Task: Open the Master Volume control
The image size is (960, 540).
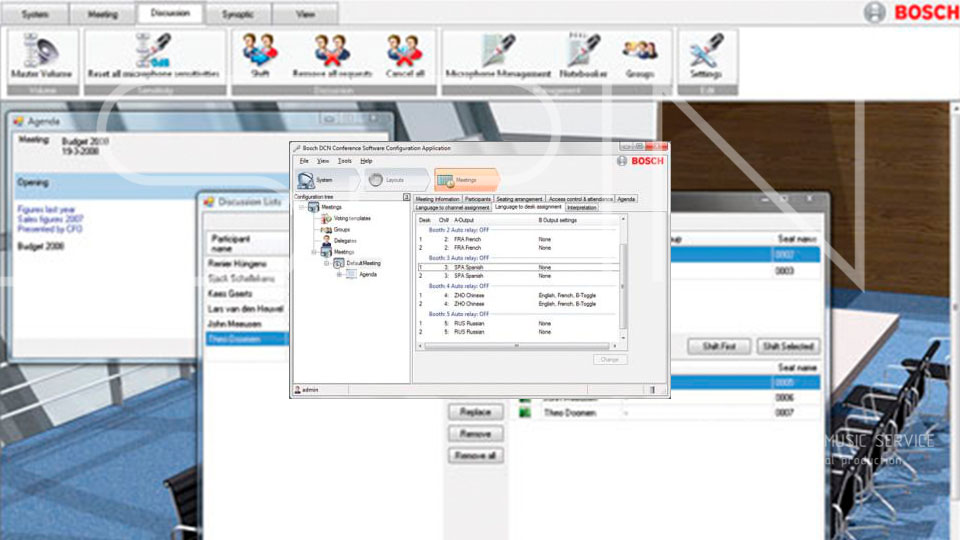Action: click(41, 56)
